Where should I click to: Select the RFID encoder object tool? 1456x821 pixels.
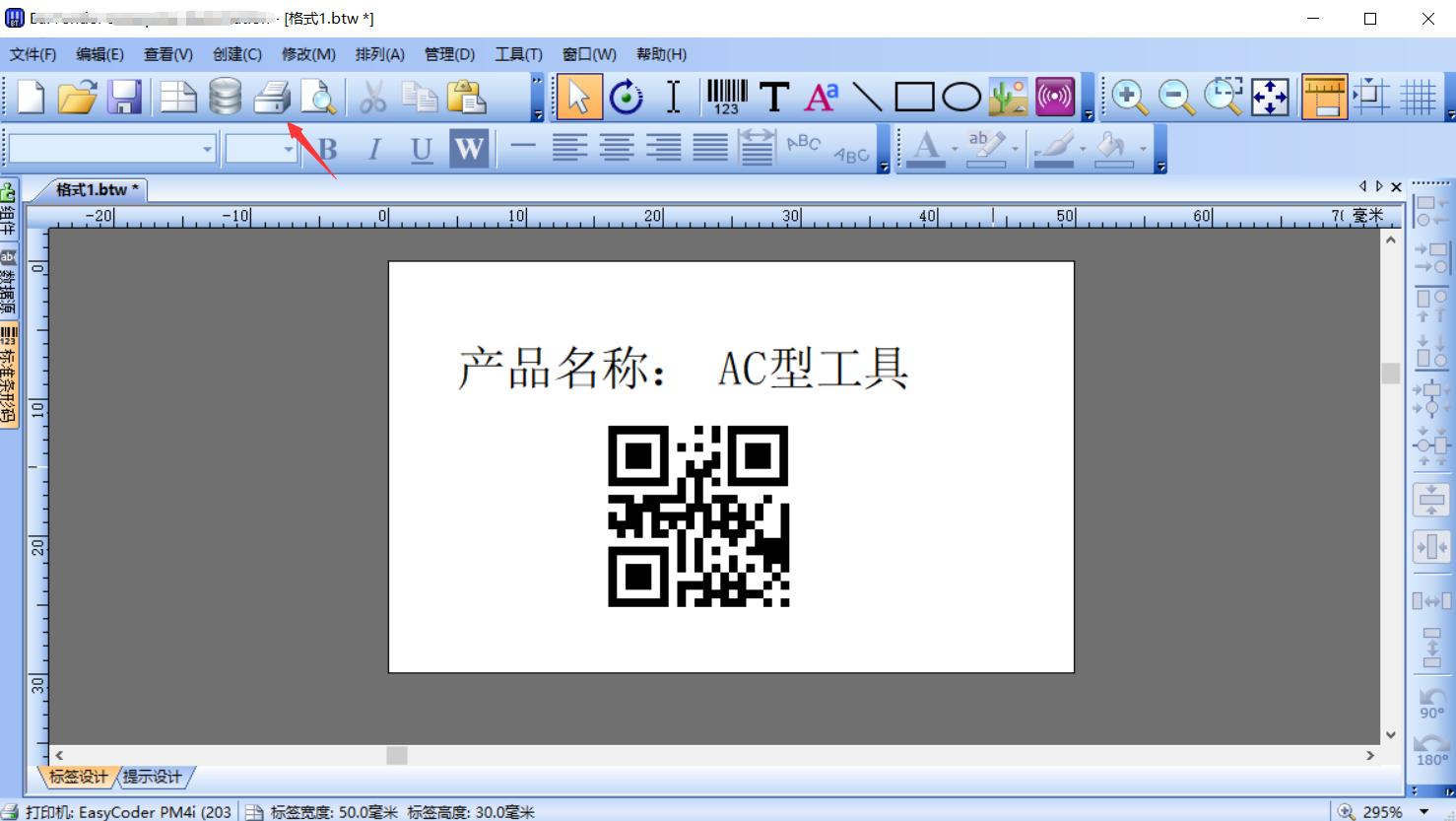[x=1055, y=96]
